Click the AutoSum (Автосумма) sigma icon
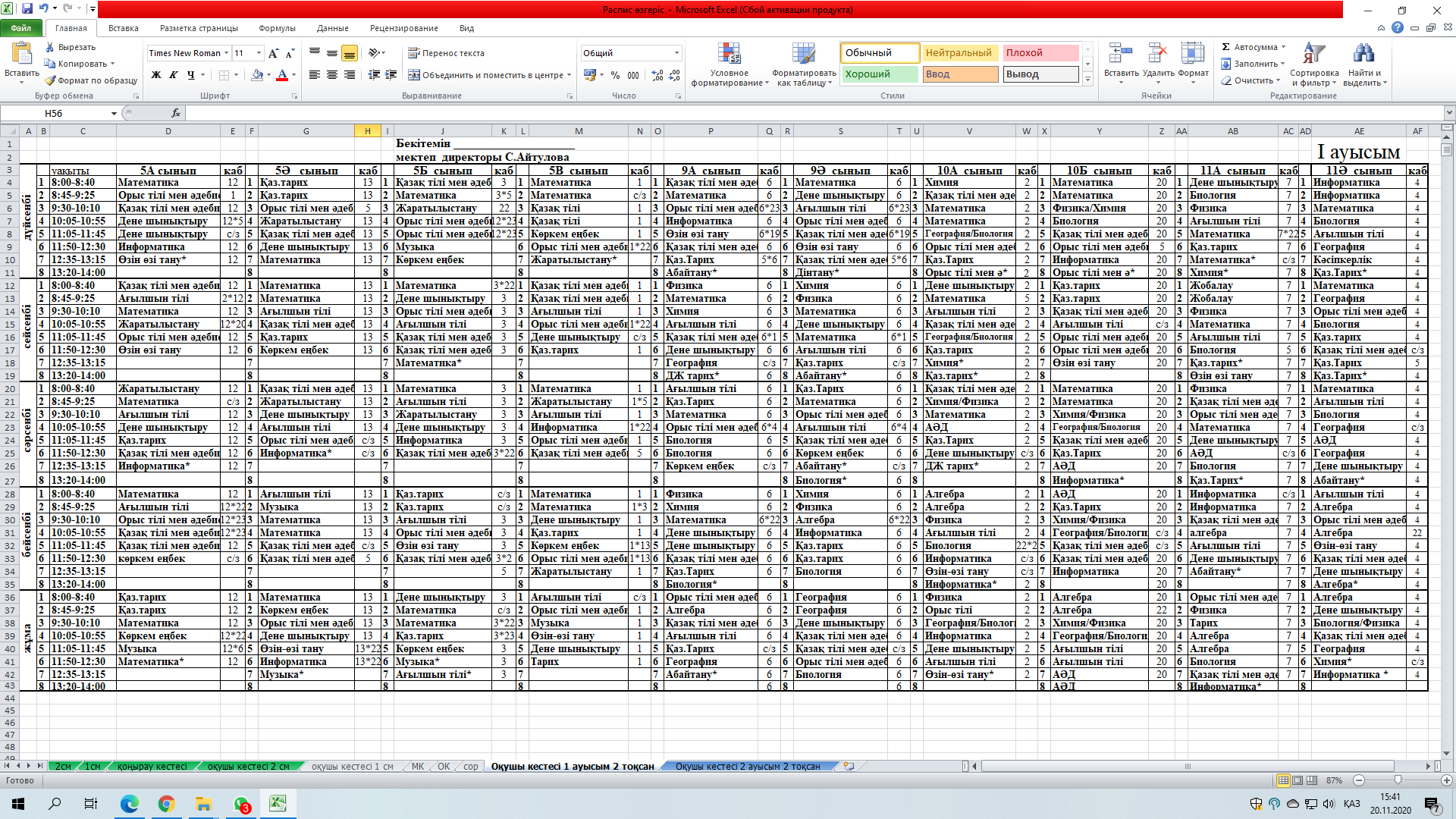 [1225, 47]
